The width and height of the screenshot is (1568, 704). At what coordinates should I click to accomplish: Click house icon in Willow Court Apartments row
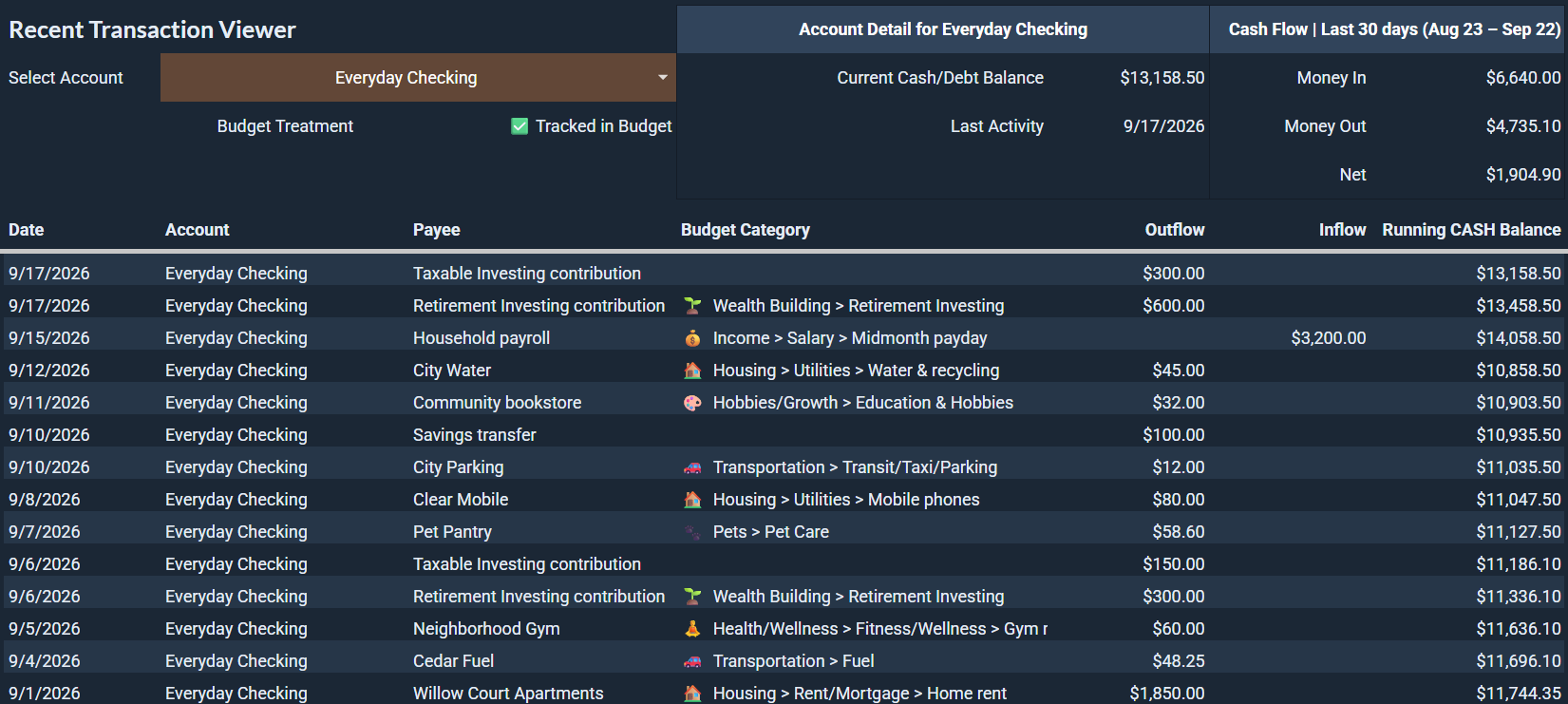click(x=693, y=694)
